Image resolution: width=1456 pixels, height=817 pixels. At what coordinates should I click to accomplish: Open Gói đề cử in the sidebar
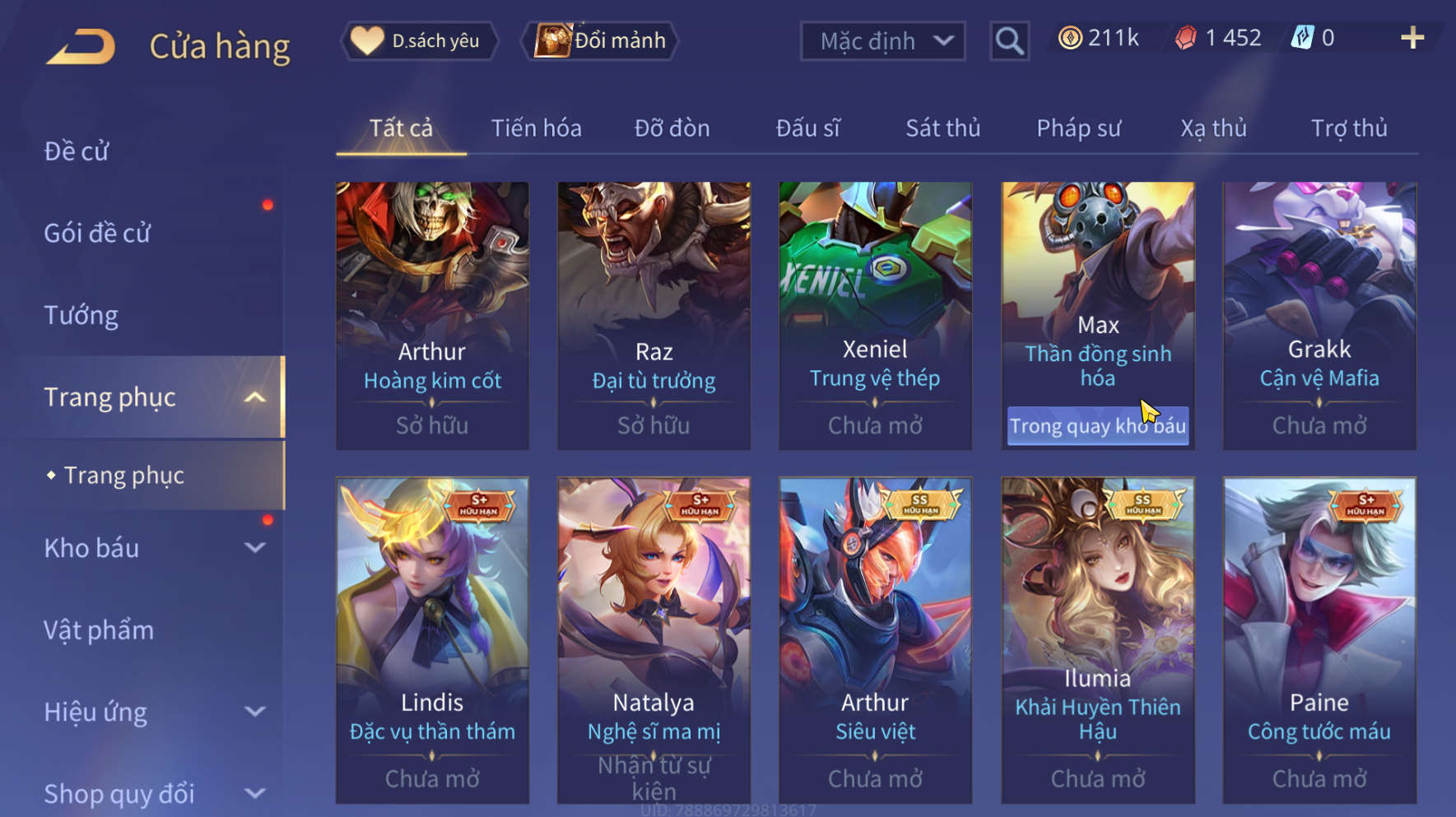coord(97,233)
